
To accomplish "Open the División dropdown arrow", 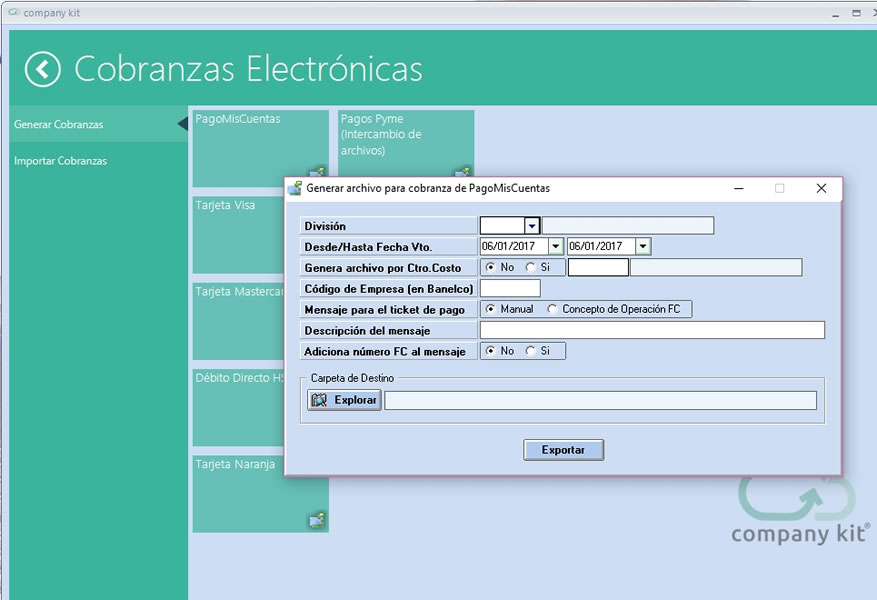I will (x=532, y=226).
